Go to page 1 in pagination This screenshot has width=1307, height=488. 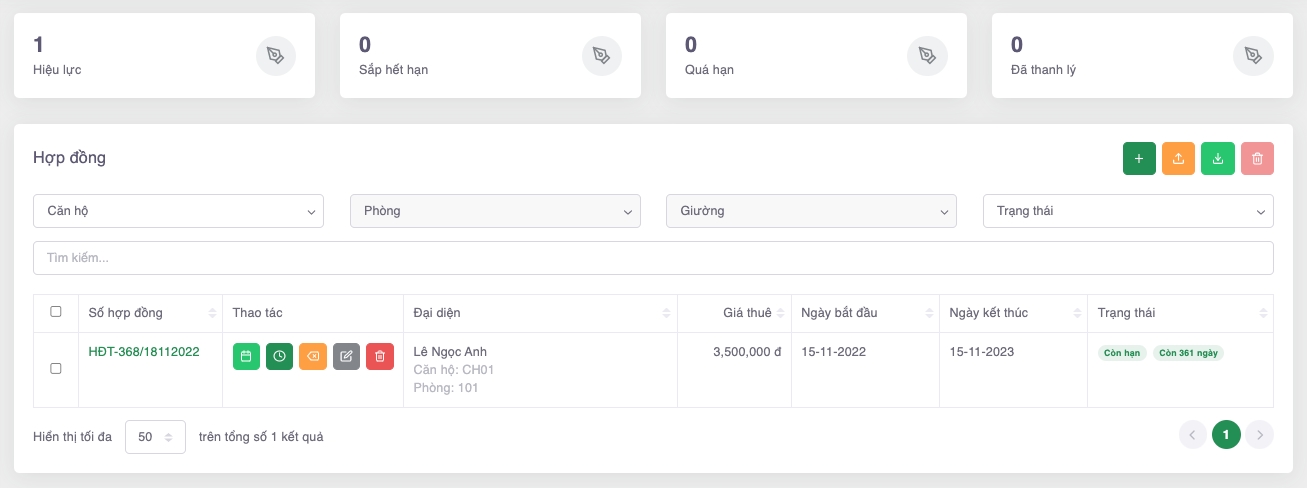(x=1226, y=434)
